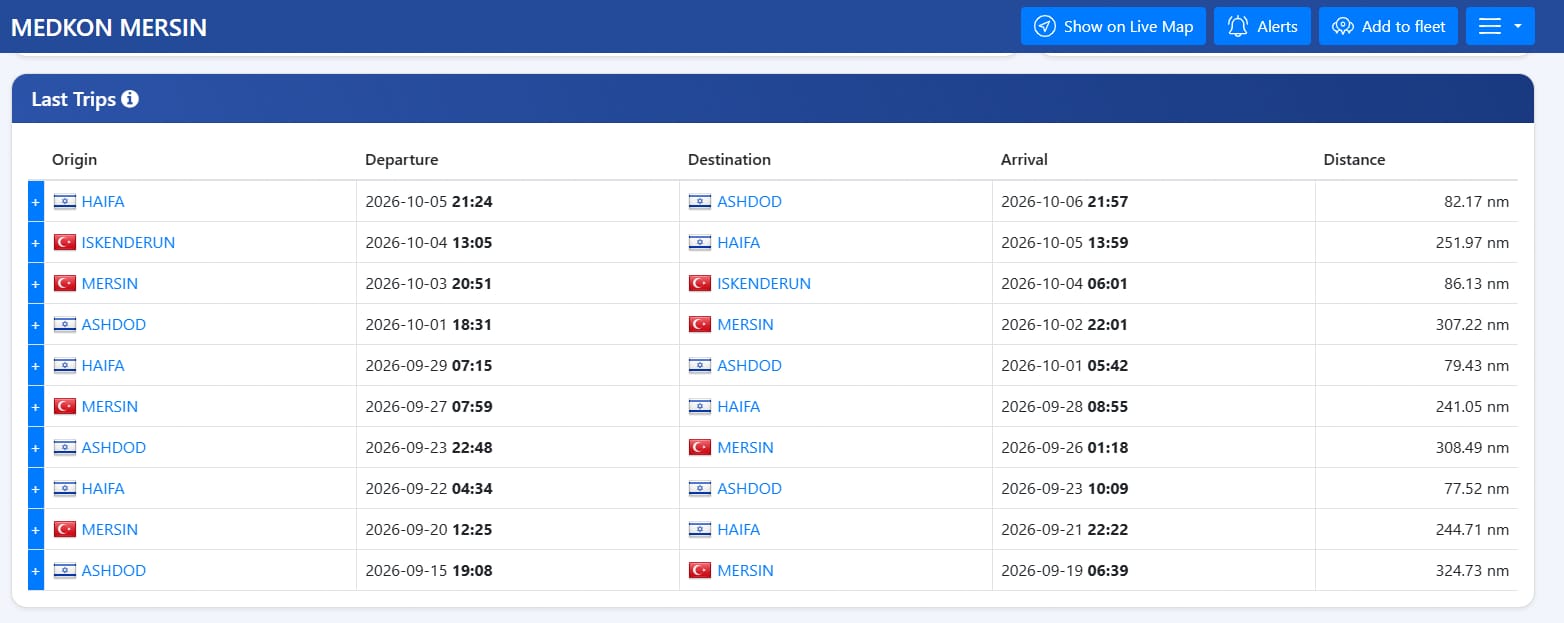The width and height of the screenshot is (1564, 623).
Task: Open ASHDOD destination link in the 77.52 nm trip
Action: click(x=749, y=489)
